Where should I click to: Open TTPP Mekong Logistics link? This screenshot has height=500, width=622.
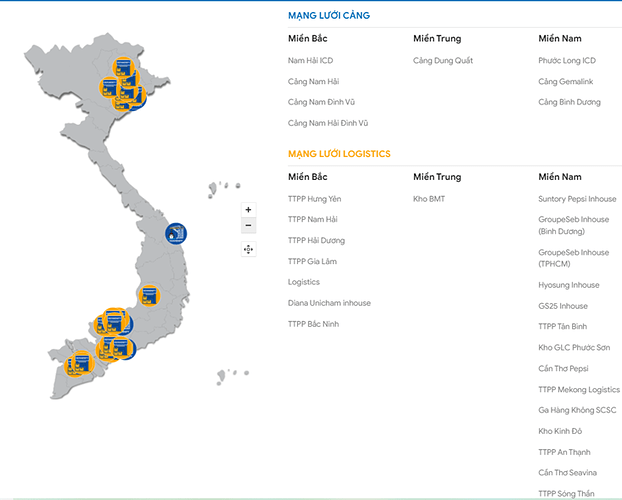point(579,389)
